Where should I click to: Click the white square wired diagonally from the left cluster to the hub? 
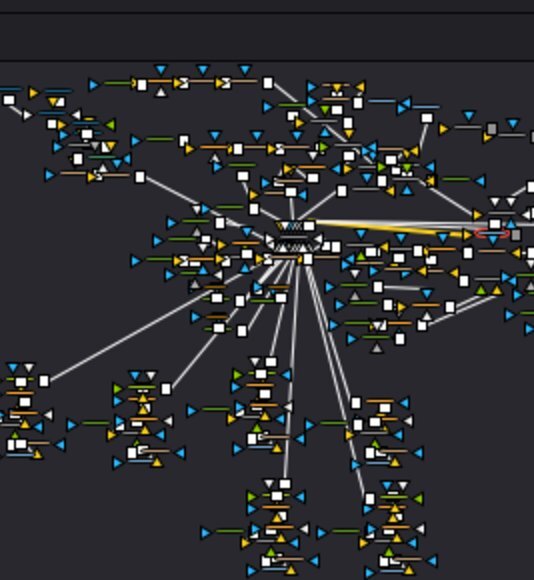click(x=140, y=177)
